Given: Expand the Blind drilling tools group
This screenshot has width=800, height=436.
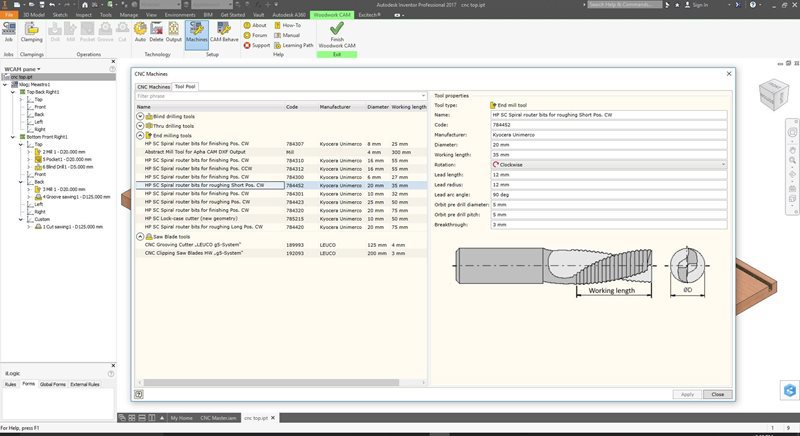Looking at the screenshot, I should [x=140, y=116].
